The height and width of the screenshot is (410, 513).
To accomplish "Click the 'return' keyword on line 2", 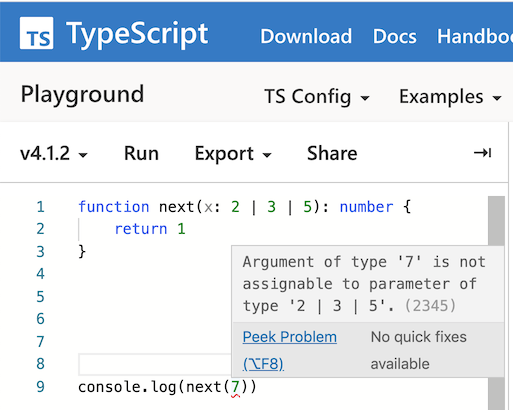I will [x=141, y=229].
